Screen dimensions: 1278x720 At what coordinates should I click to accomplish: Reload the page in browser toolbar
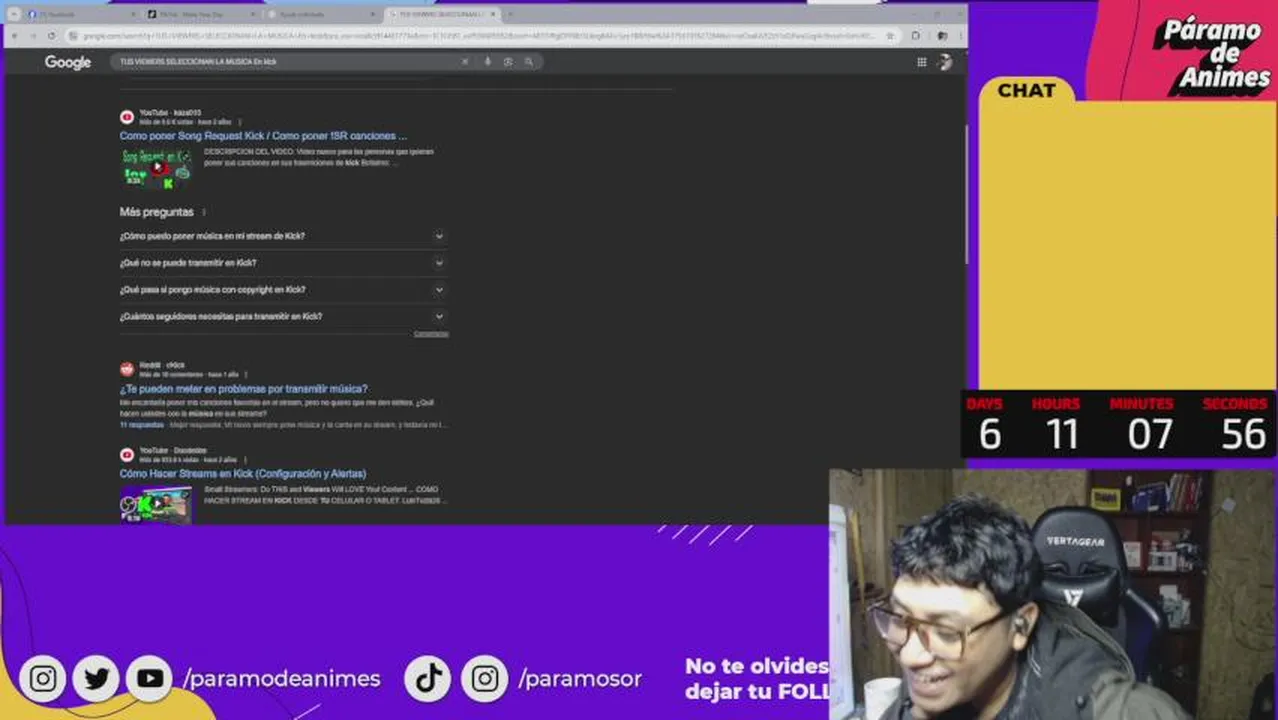coord(51,35)
